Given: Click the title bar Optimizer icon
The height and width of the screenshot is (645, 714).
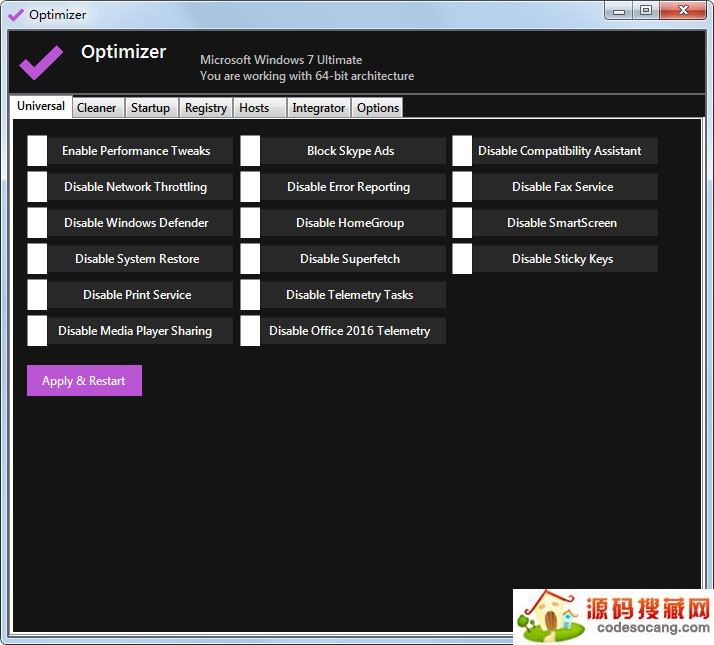Looking at the screenshot, I should (16, 15).
